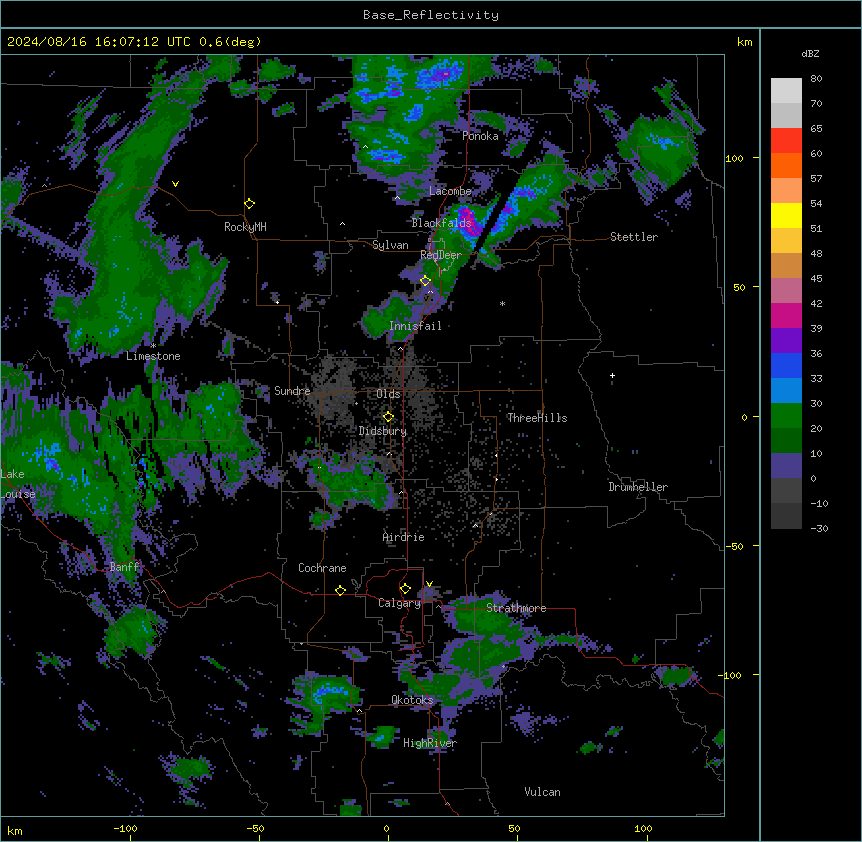Screen dimensions: 862x842
Task: Select the yellow 54-51 dBZ legend swatch
Action: [x=786, y=215]
